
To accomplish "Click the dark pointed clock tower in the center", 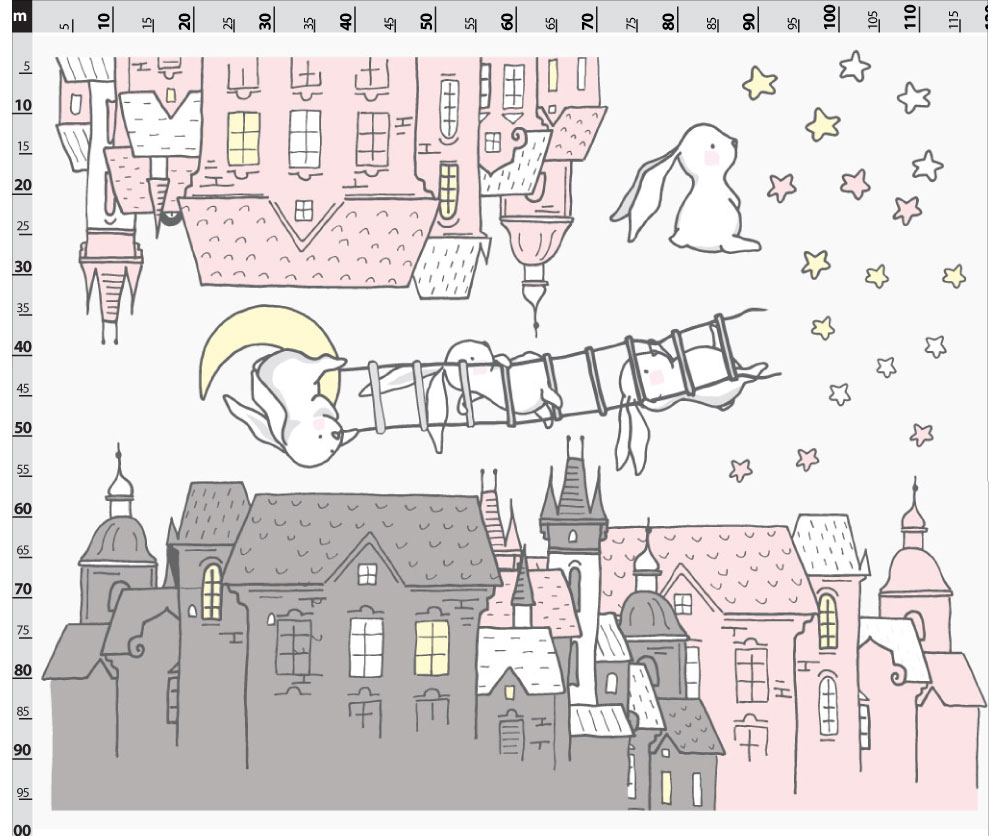I will (x=573, y=520).
